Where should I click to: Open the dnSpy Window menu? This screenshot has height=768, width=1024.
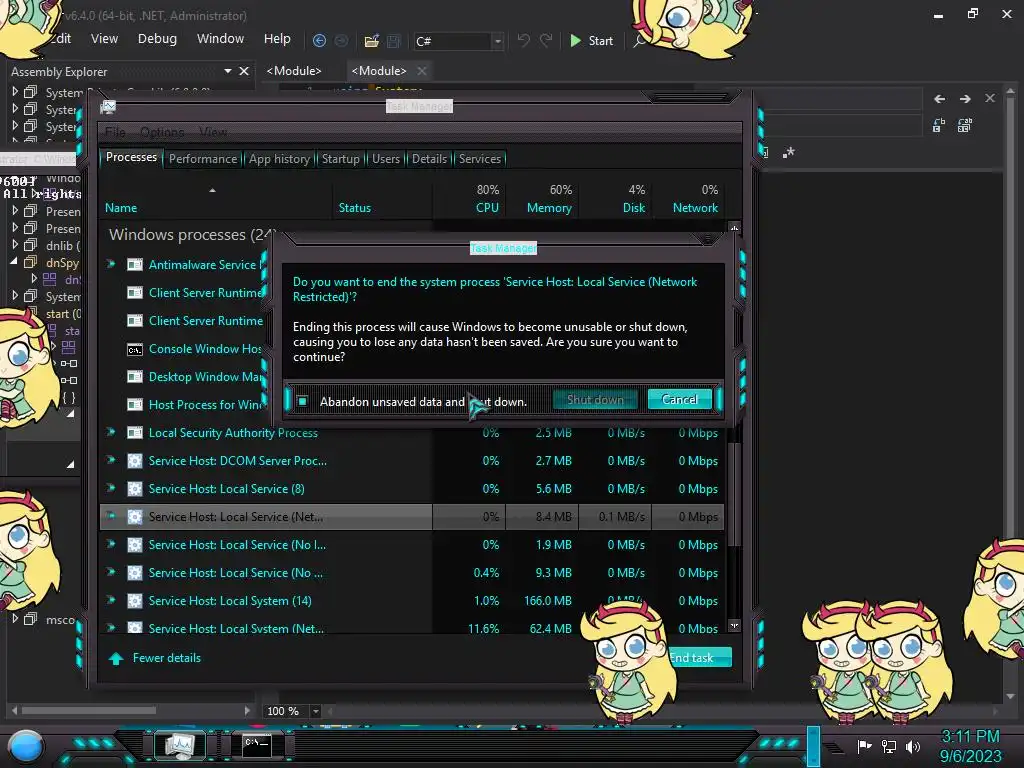pyautogui.click(x=220, y=39)
